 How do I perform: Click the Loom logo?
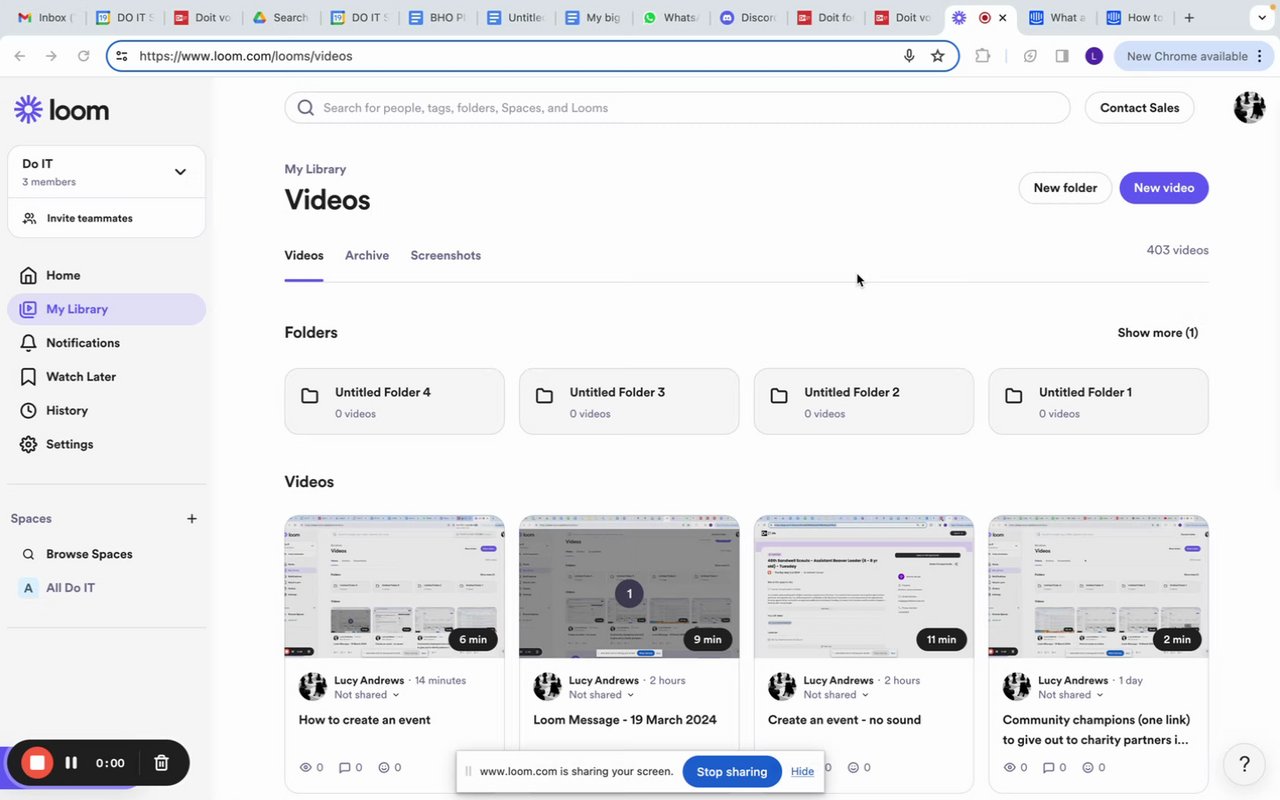62,110
